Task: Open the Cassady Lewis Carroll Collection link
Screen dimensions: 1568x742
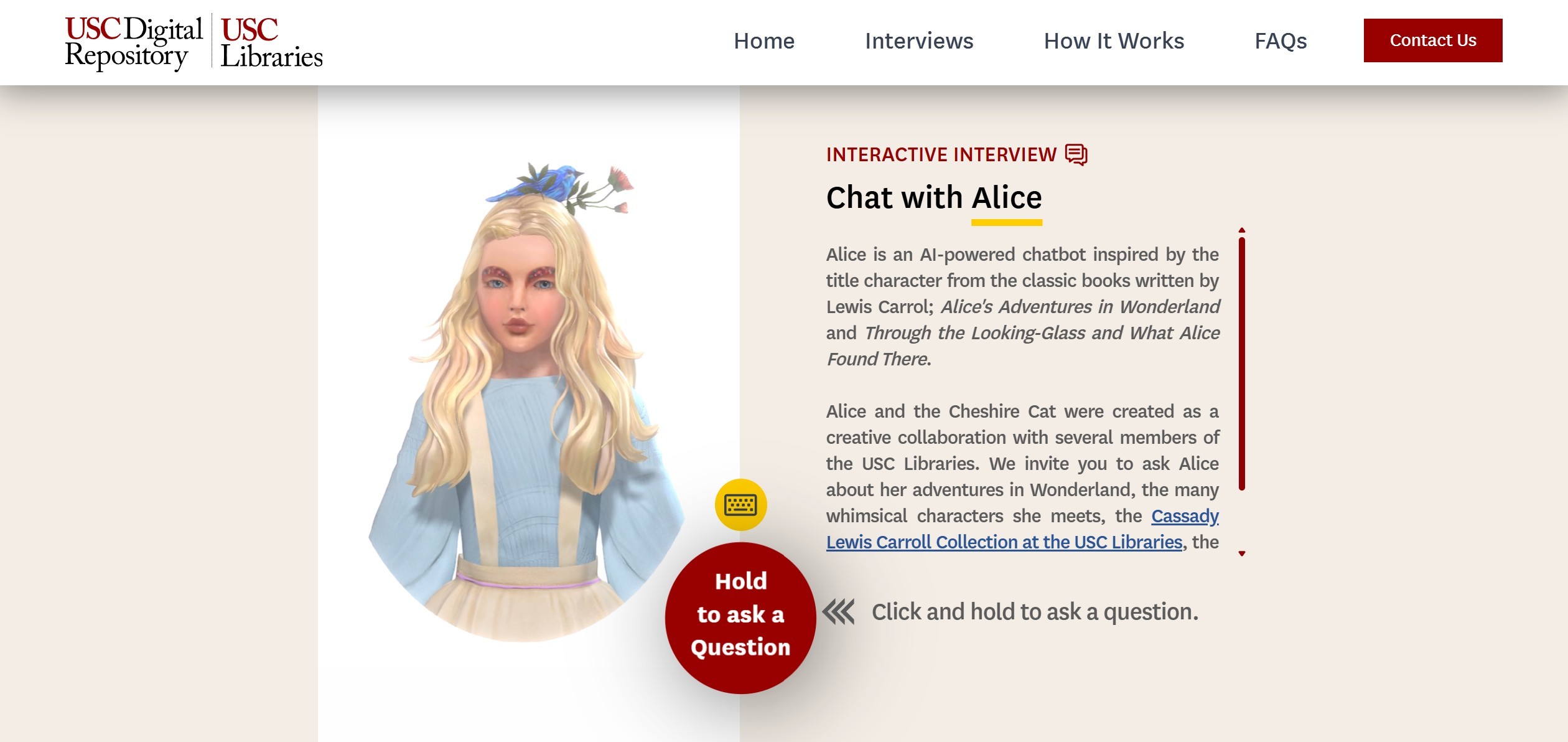Action: (1022, 529)
